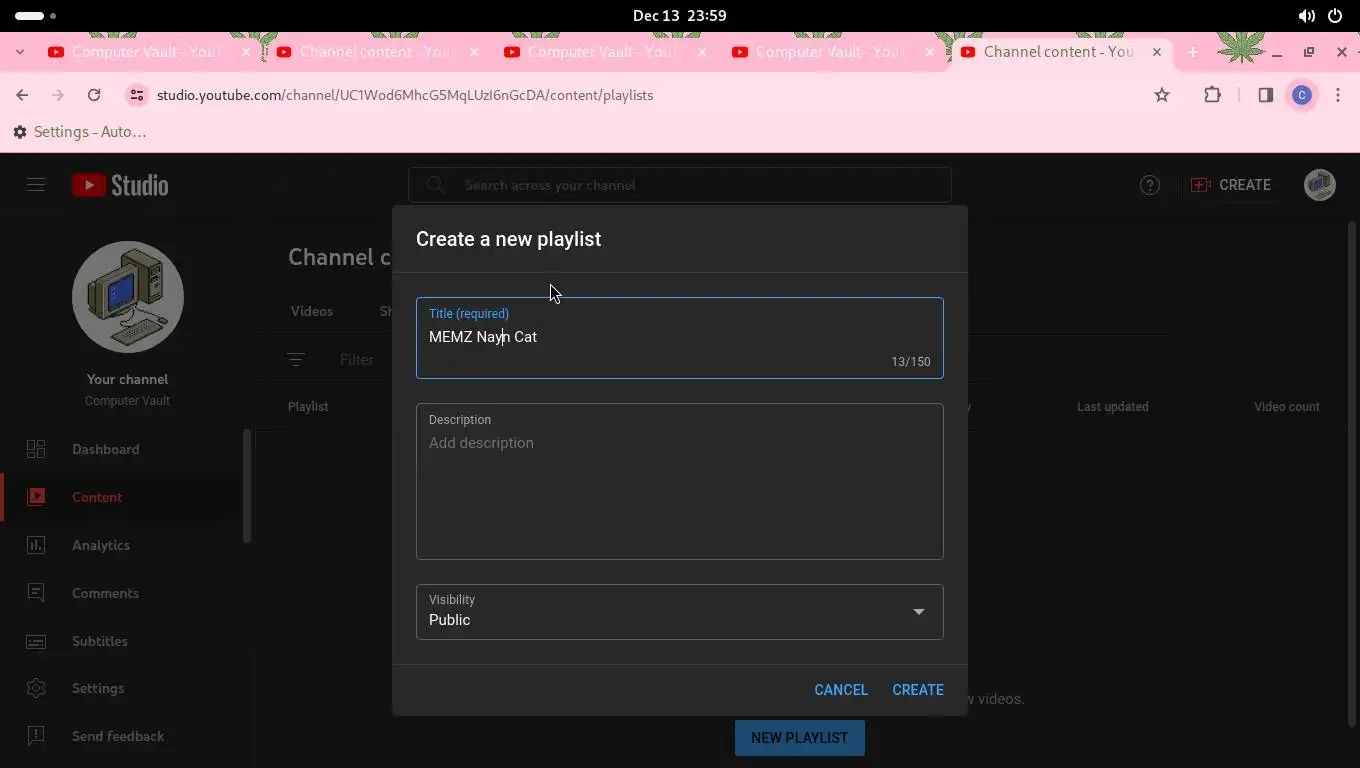Click the Send feedback exclamation icon
Image resolution: width=1360 pixels, height=768 pixels.
pyautogui.click(x=36, y=736)
